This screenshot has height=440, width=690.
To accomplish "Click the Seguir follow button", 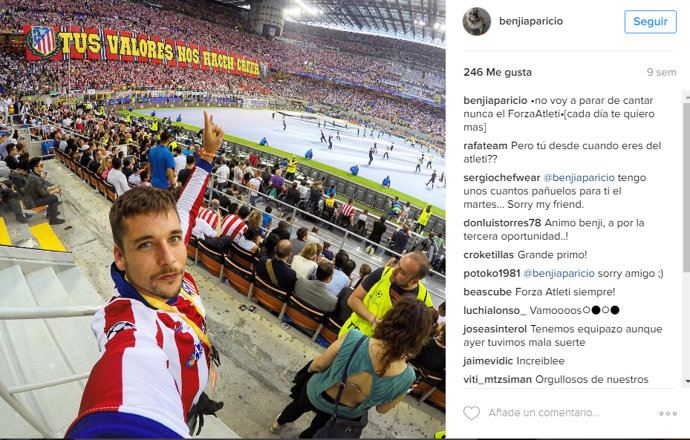I will (x=650, y=22).
